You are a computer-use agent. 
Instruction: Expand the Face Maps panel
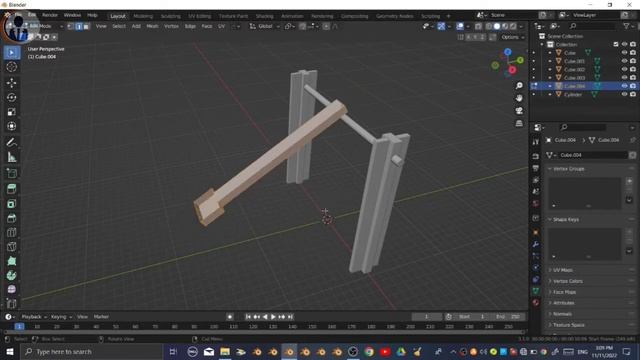[x=564, y=292]
